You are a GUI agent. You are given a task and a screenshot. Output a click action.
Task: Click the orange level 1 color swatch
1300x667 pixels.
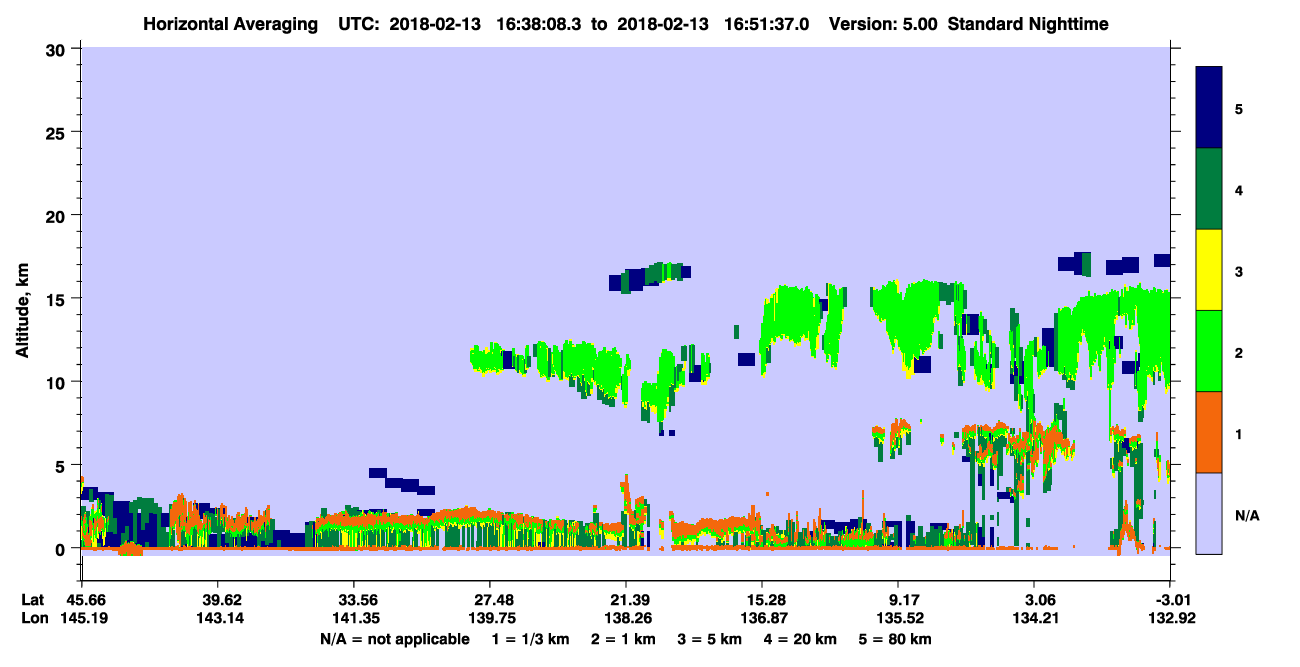tap(1209, 432)
